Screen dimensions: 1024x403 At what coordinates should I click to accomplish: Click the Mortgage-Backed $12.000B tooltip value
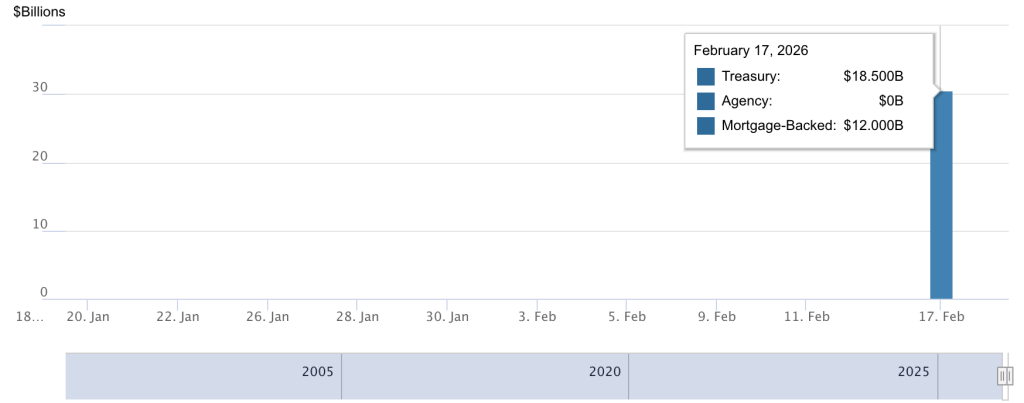tap(873, 125)
